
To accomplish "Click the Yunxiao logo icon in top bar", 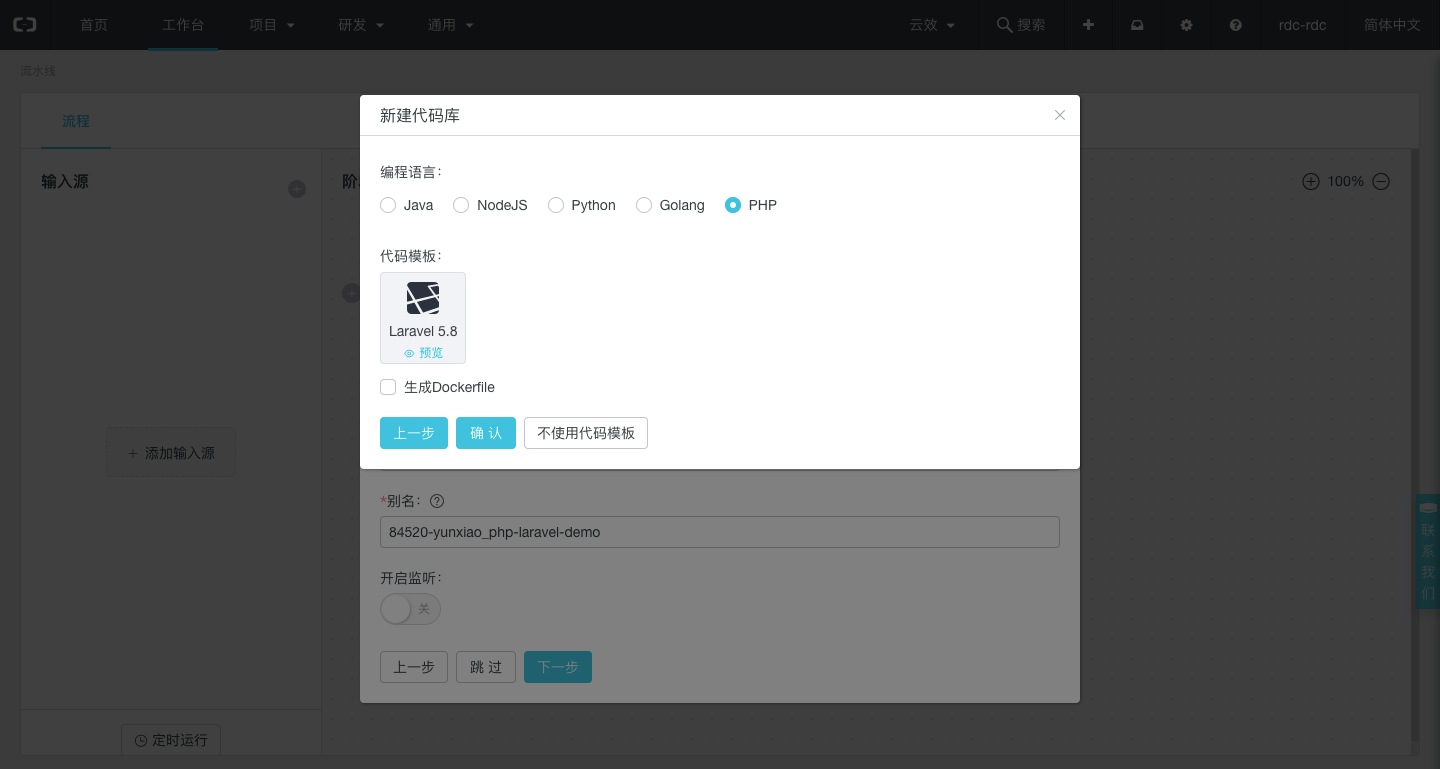I will (24, 25).
